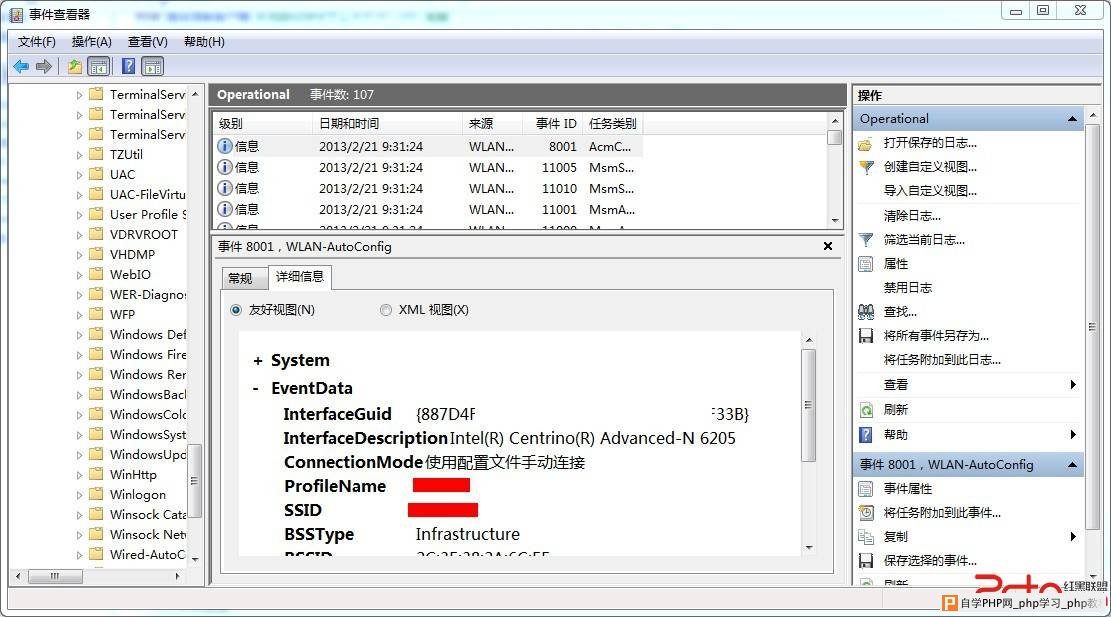The width and height of the screenshot is (1111, 617).
Task: Click the Forward arrow in the toolbar
Action: [44, 67]
